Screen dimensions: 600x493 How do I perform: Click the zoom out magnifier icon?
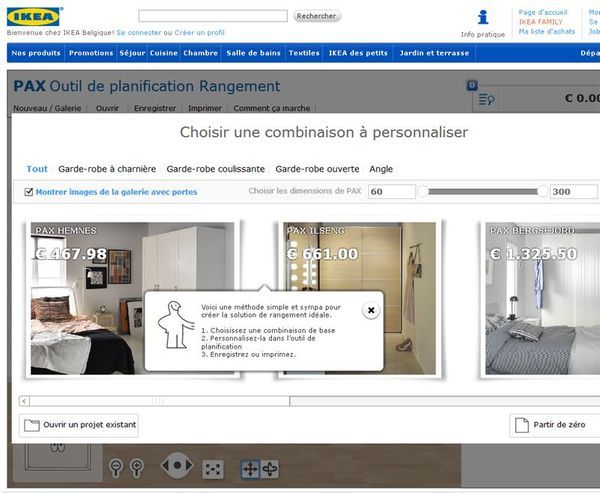(116, 468)
